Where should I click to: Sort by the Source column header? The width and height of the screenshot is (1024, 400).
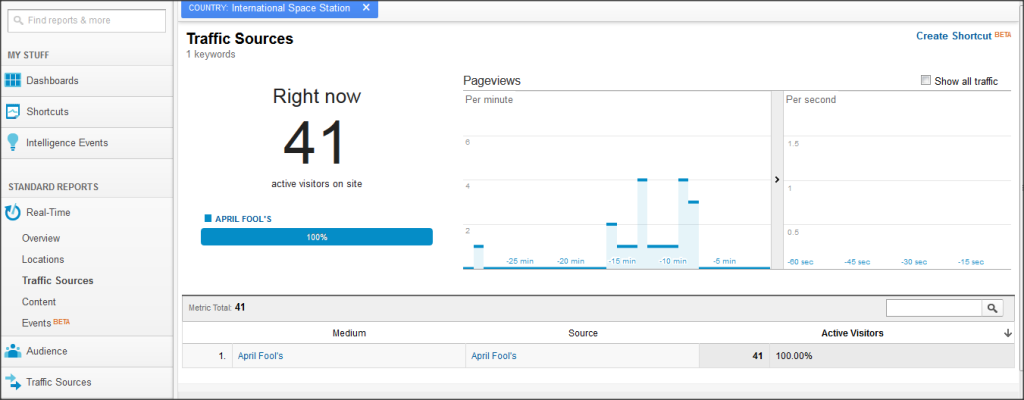coord(583,333)
